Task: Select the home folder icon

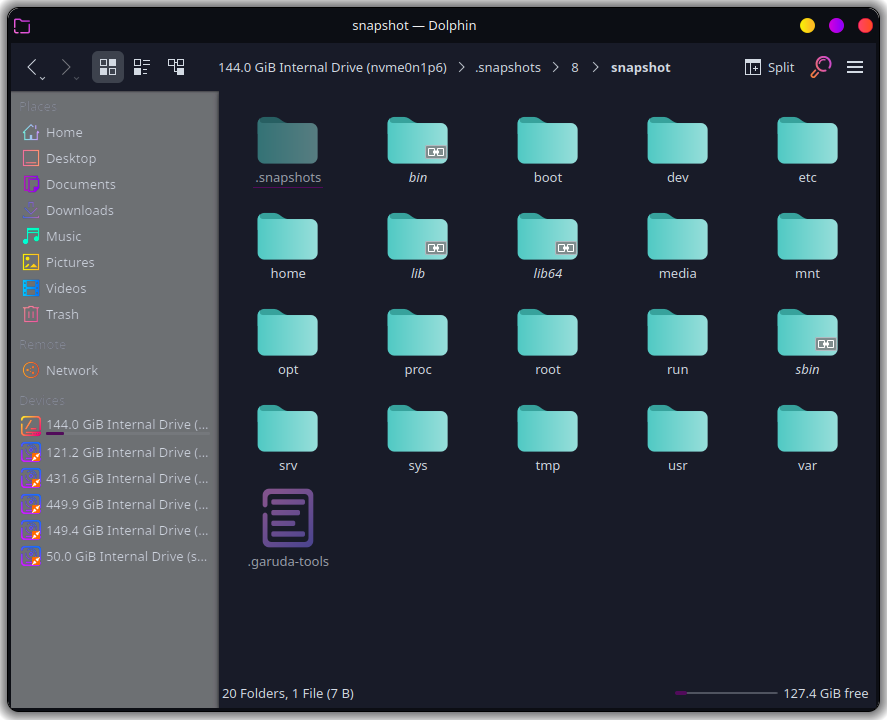Action: 287,236
